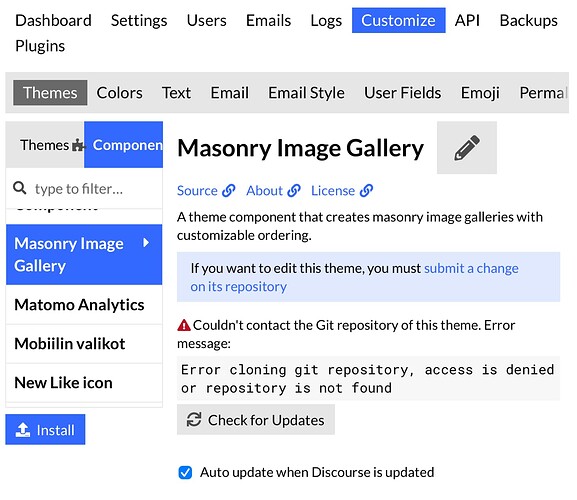Switch to the Emails admin tab

(268, 21)
